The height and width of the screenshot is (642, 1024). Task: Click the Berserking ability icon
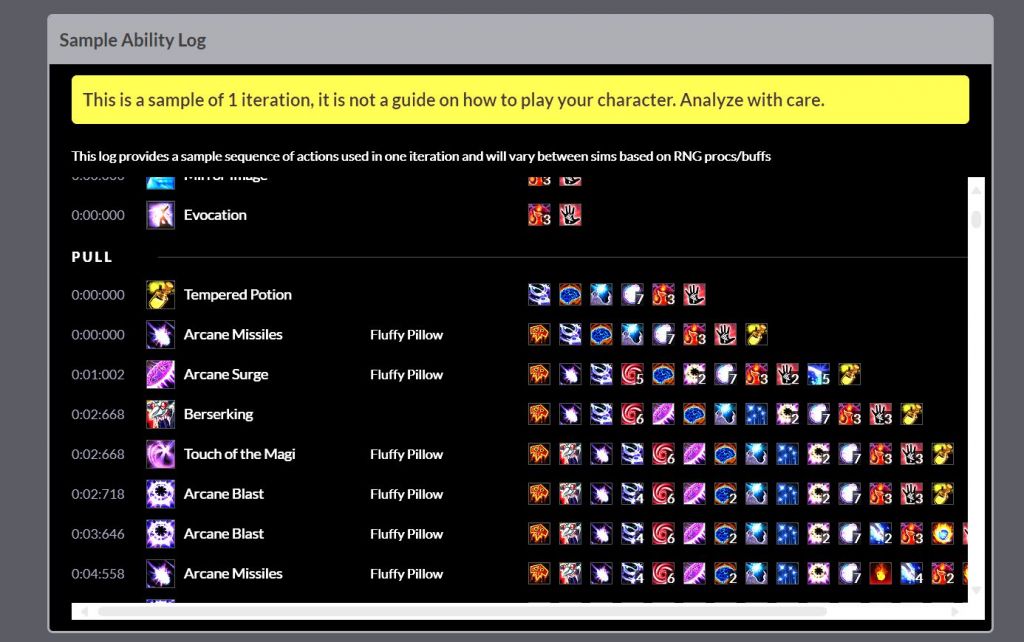pyautogui.click(x=160, y=414)
